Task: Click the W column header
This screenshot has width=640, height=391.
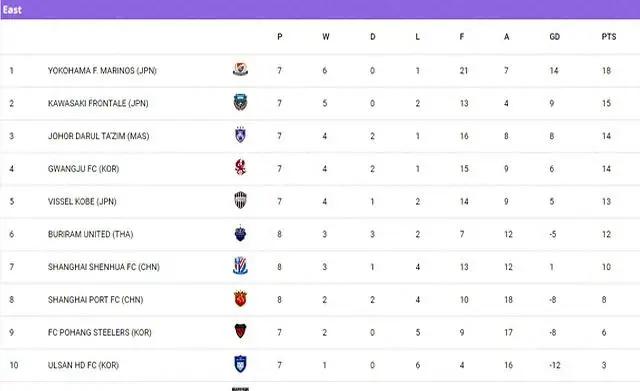Action: coord(326,37)
